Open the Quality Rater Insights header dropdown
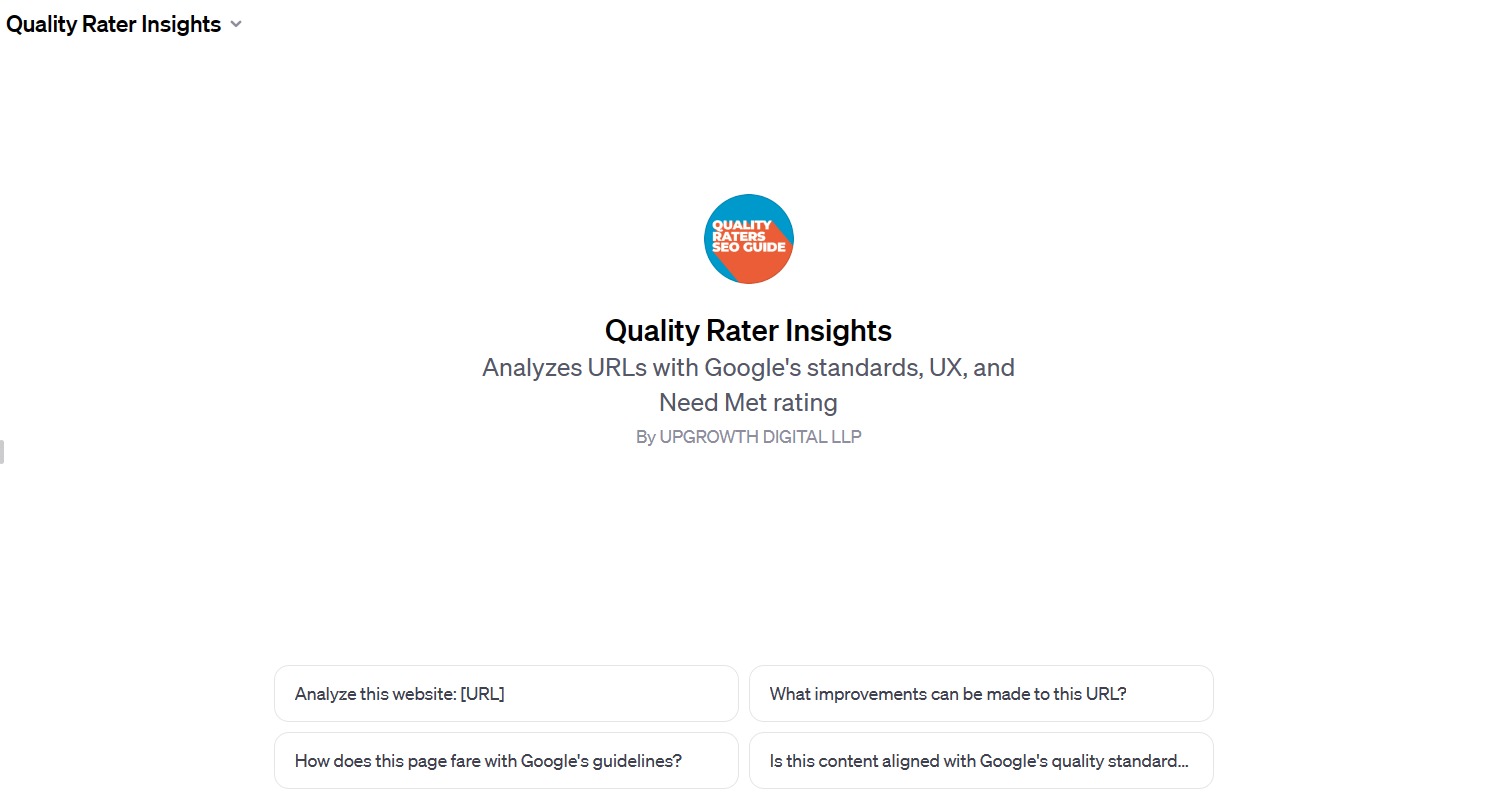 [124, 25]
